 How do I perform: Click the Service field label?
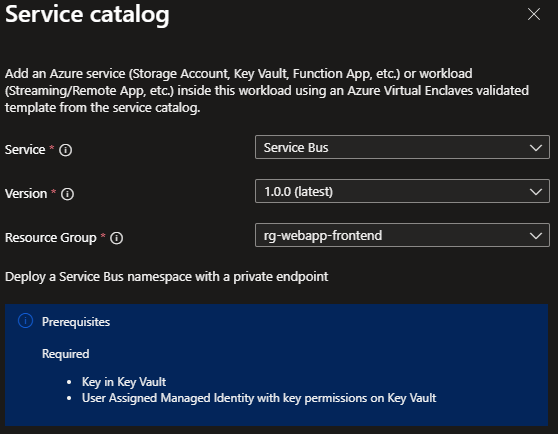(25, 150)
